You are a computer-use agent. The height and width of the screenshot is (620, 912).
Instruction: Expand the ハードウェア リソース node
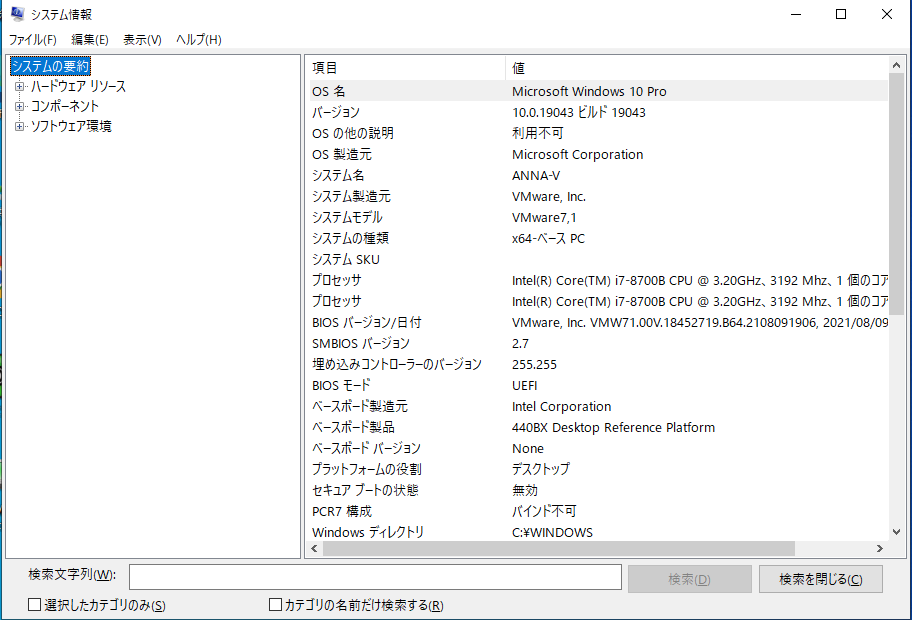19,87
